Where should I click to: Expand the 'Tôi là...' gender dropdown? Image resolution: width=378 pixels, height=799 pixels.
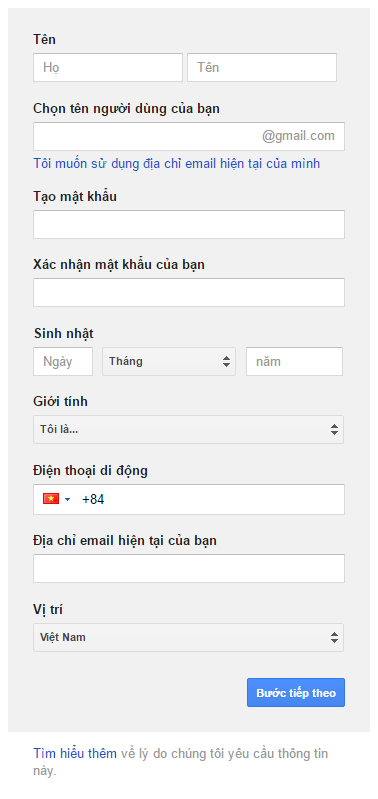pyautogui.click(x=188, y=430)
